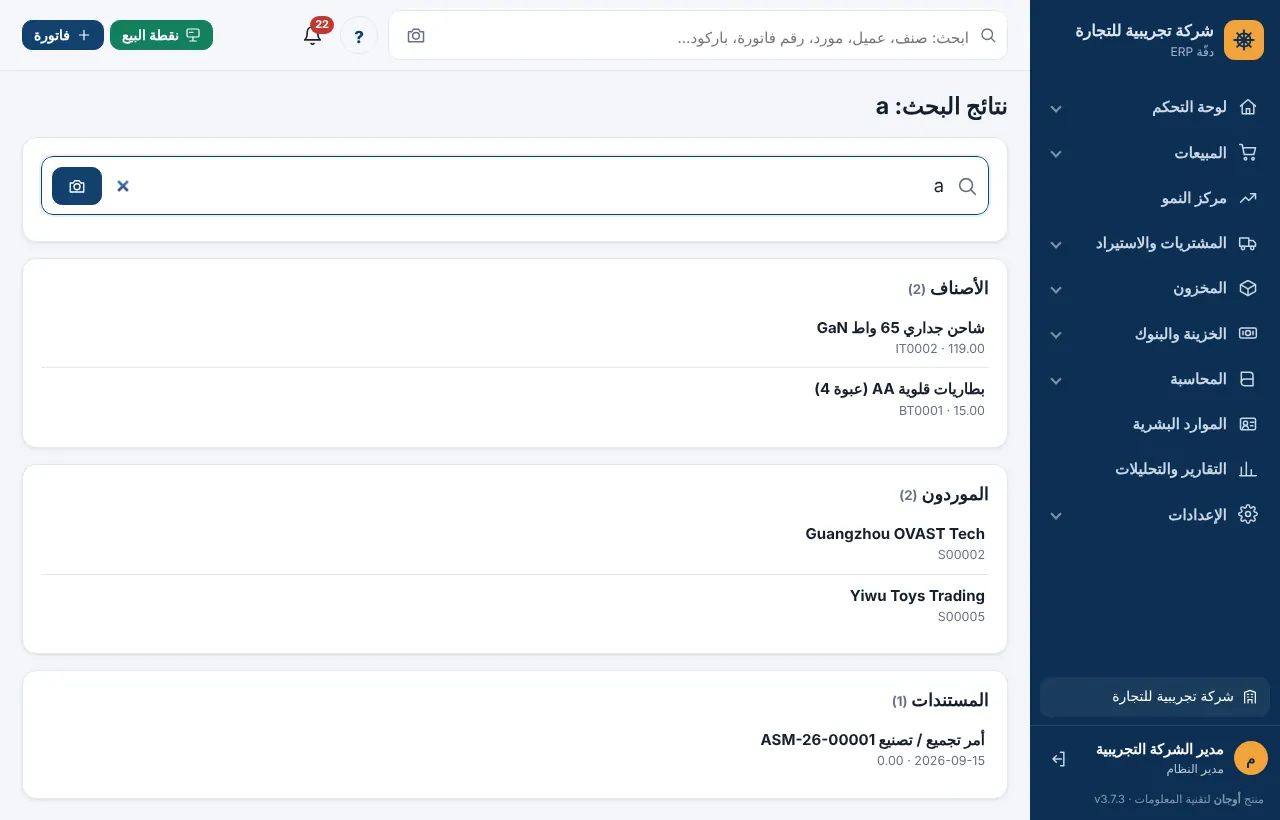Click the user avatar circle with letter م

coord(1250,758)
